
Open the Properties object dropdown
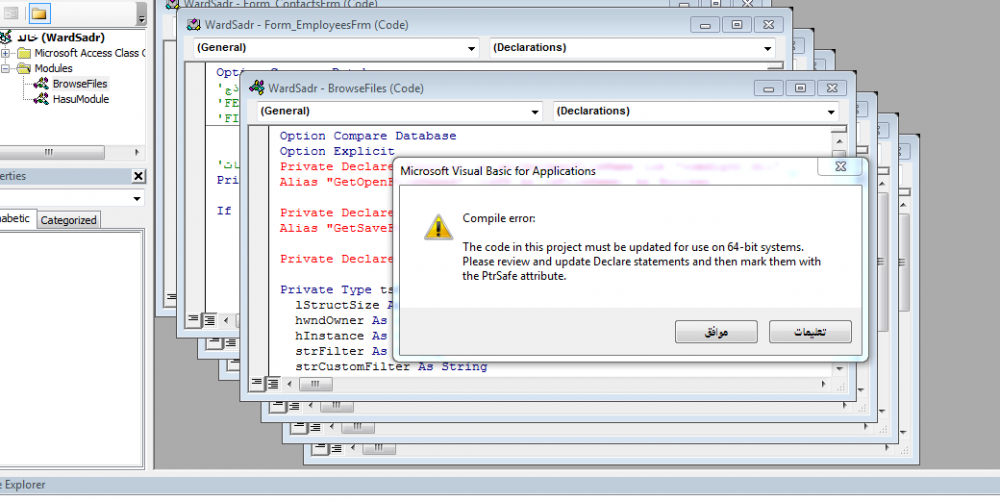[x=136, y=199]
